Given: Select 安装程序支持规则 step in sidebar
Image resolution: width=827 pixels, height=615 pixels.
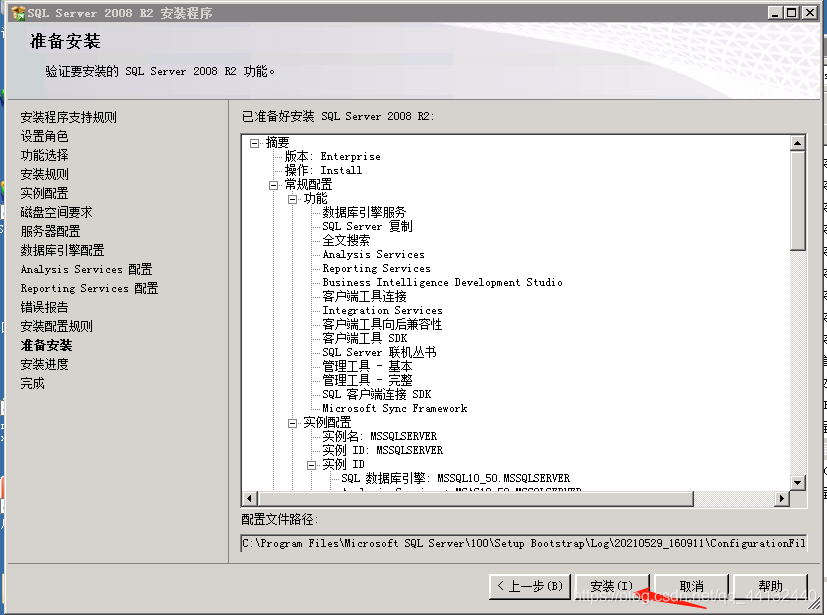Looking at the screenshot, I should pyautogui.click(x=69, y=117).
